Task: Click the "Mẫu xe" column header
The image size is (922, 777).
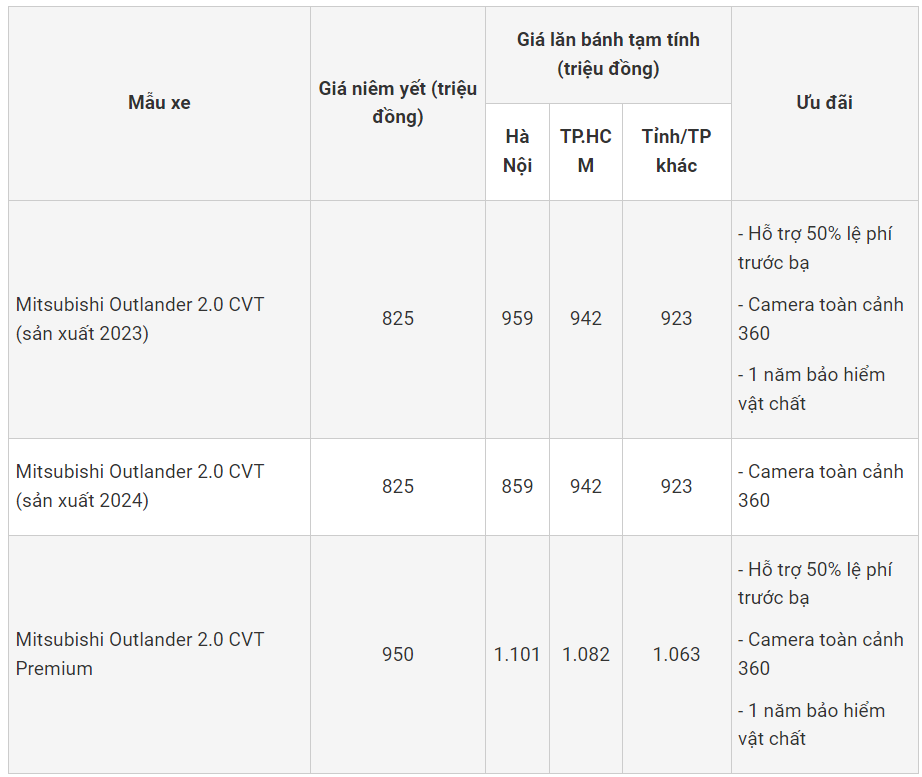Action: click(159, 103)
